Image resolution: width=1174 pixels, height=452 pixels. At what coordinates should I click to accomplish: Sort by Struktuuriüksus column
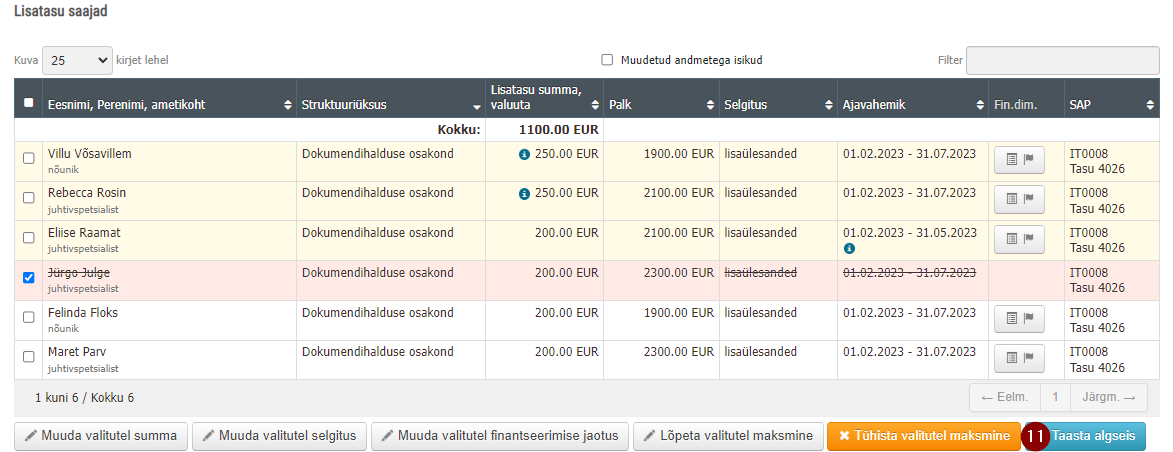click(390, 106)
